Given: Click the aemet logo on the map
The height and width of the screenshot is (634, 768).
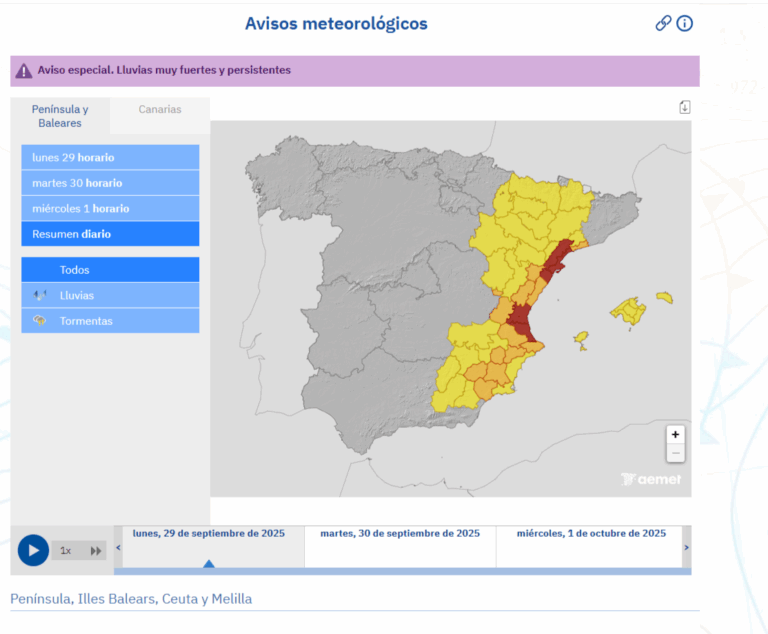Looking at the screenshot, I should [x=651, y=479].
